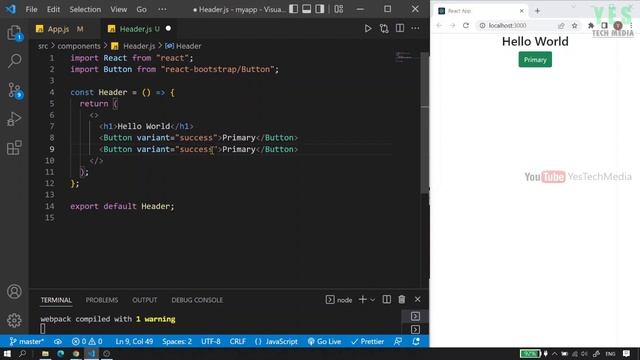Split the editor to the right

[400, 28]
